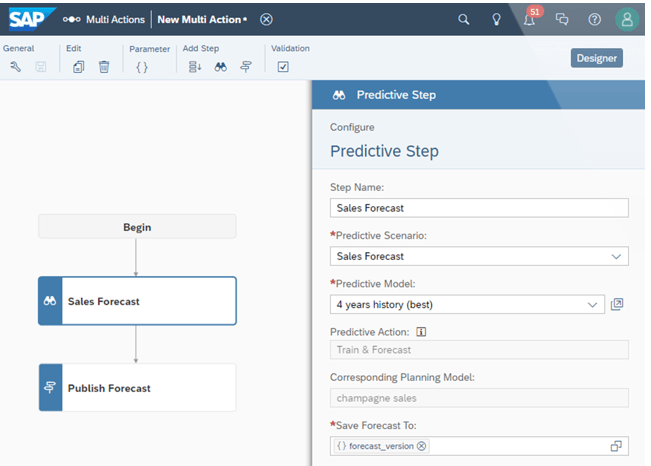Viewport: 651px width, 466px height.
Task: Remove the forecast_version token
Action: 421,446
